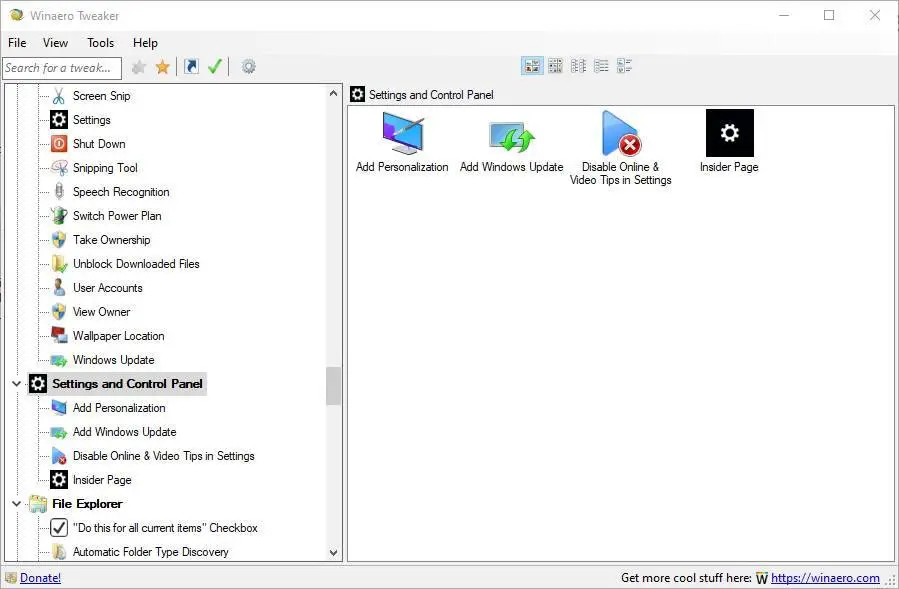Toggle the "Do this for all current items" checkbox icon

[x=58, y=528]
